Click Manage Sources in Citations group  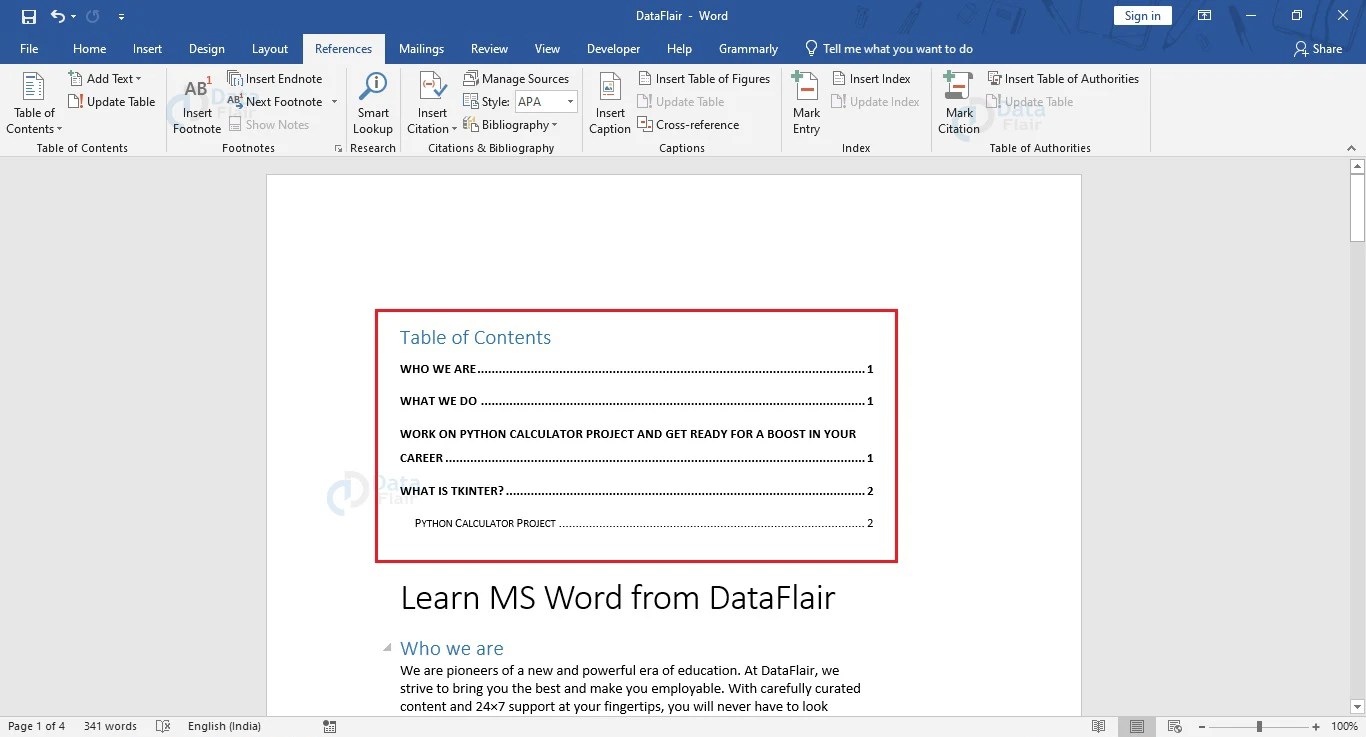click(517, 78)
